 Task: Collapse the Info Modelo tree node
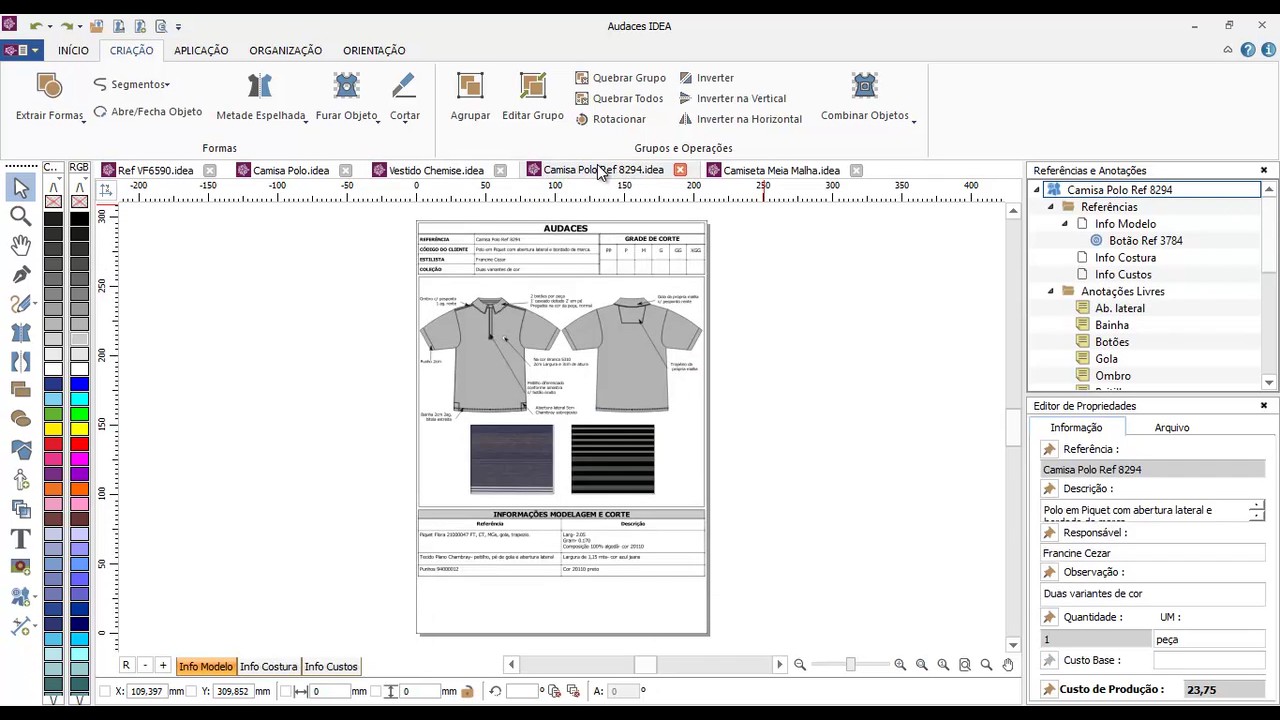[1064, 224]
